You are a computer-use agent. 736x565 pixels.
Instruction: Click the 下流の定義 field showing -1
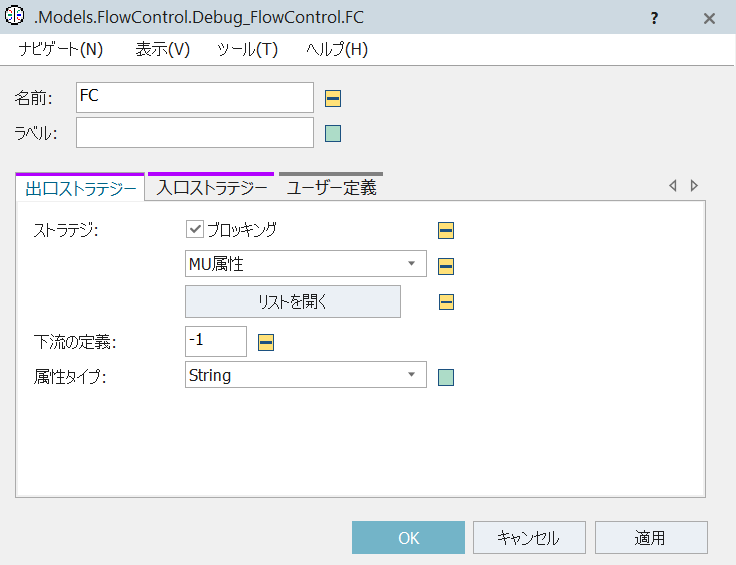coord(216,341)
